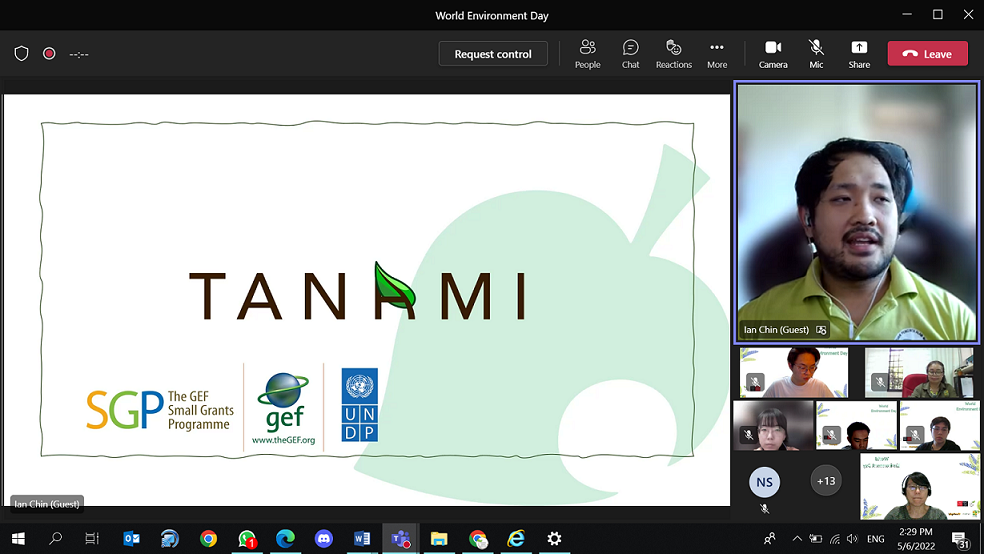Select the video tile with red chair
Image resolution: width=984 pixels, height=554 pixels.
pyautogui.click(x=919, y=373)
